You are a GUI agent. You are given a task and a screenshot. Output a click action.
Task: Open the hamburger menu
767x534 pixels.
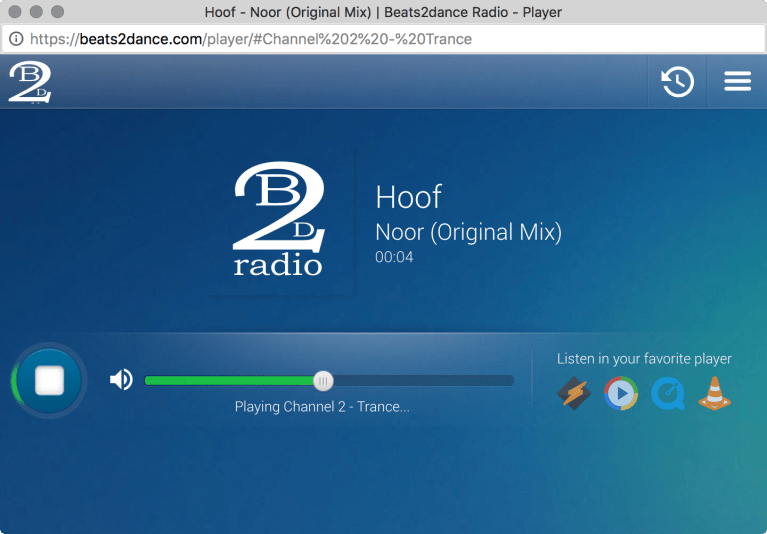click(x=737, y=82)
